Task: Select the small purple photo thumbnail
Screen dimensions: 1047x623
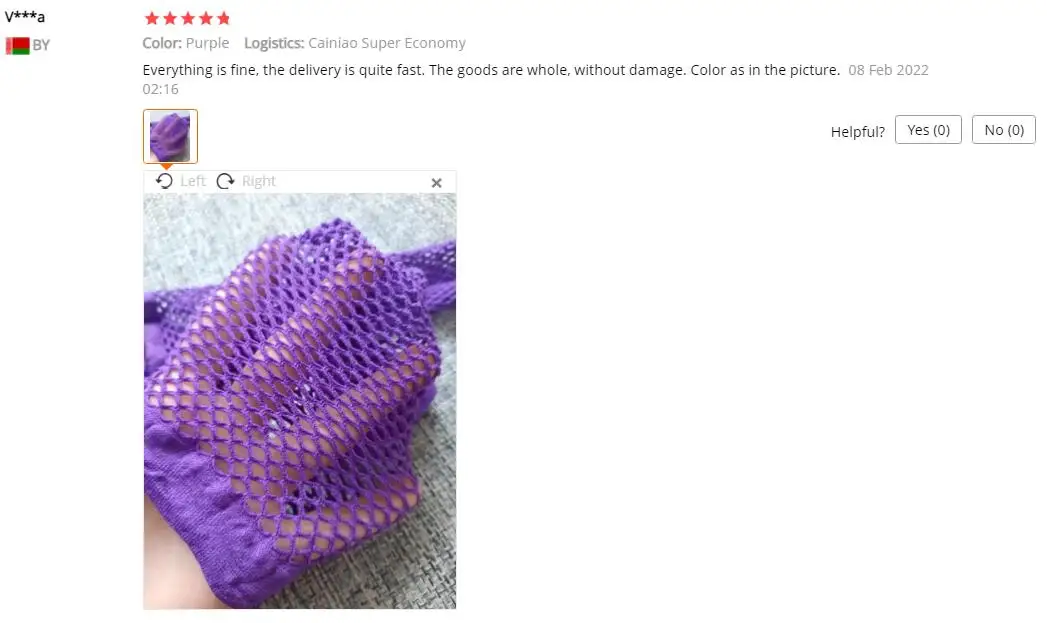Action: [170, 136]
